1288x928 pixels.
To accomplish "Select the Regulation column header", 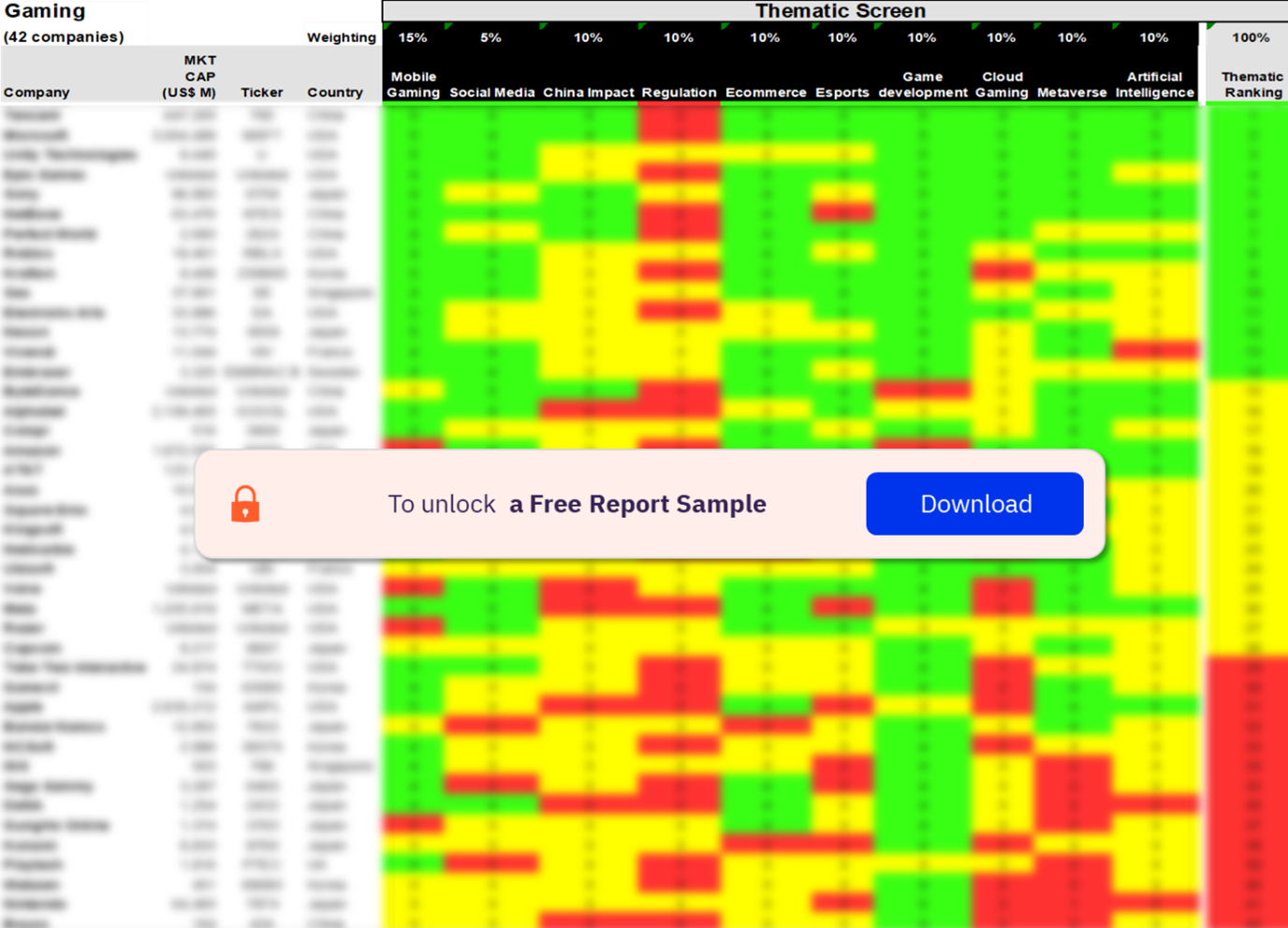I will tap(679, 93).
